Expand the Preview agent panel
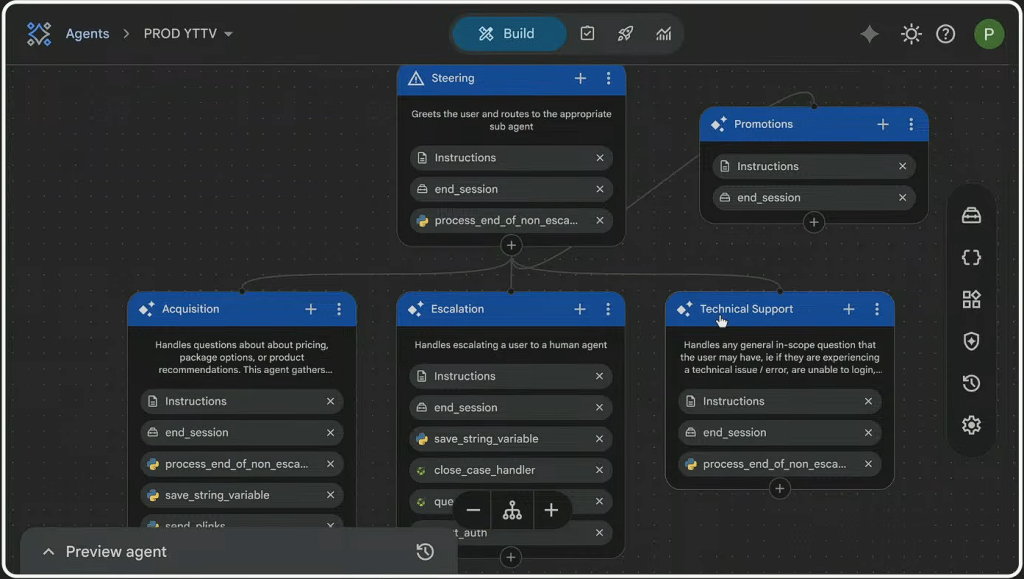The image size is (1024, 579). pos(48,552)
